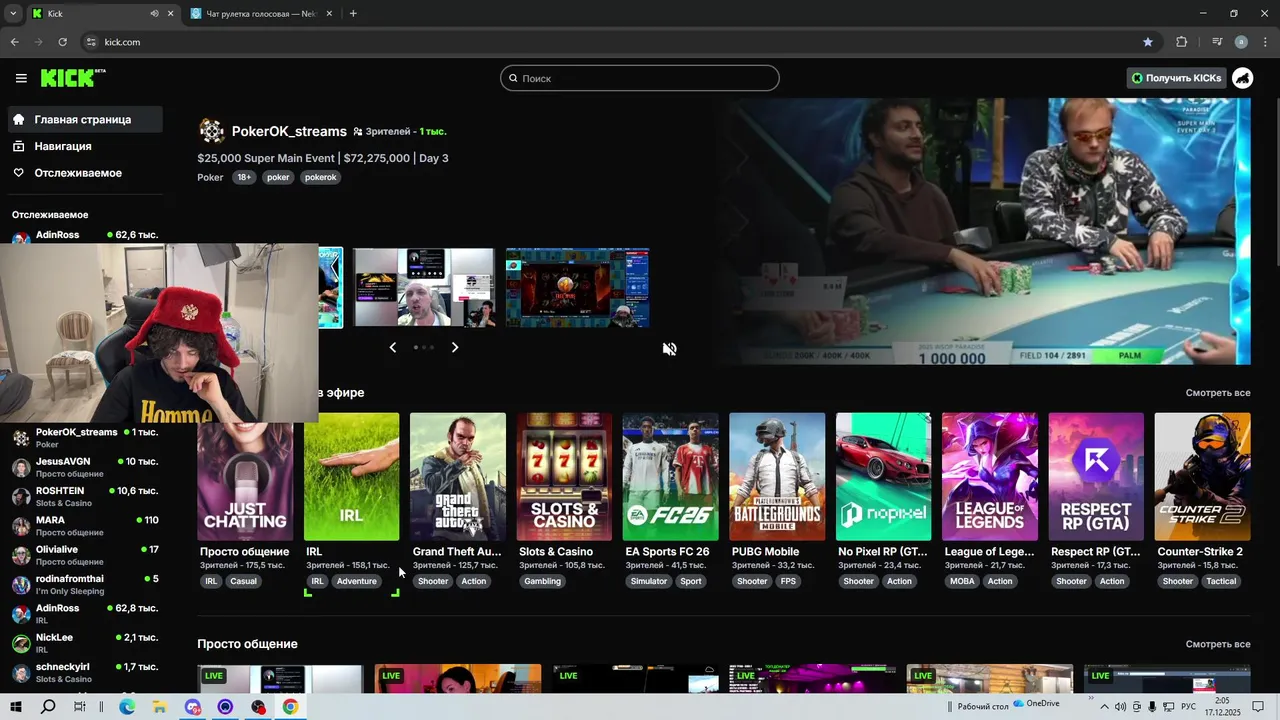This screenshot has width=1280, height=720.
Task: Click the Навигация browse icon
Action: pos(19,146)
